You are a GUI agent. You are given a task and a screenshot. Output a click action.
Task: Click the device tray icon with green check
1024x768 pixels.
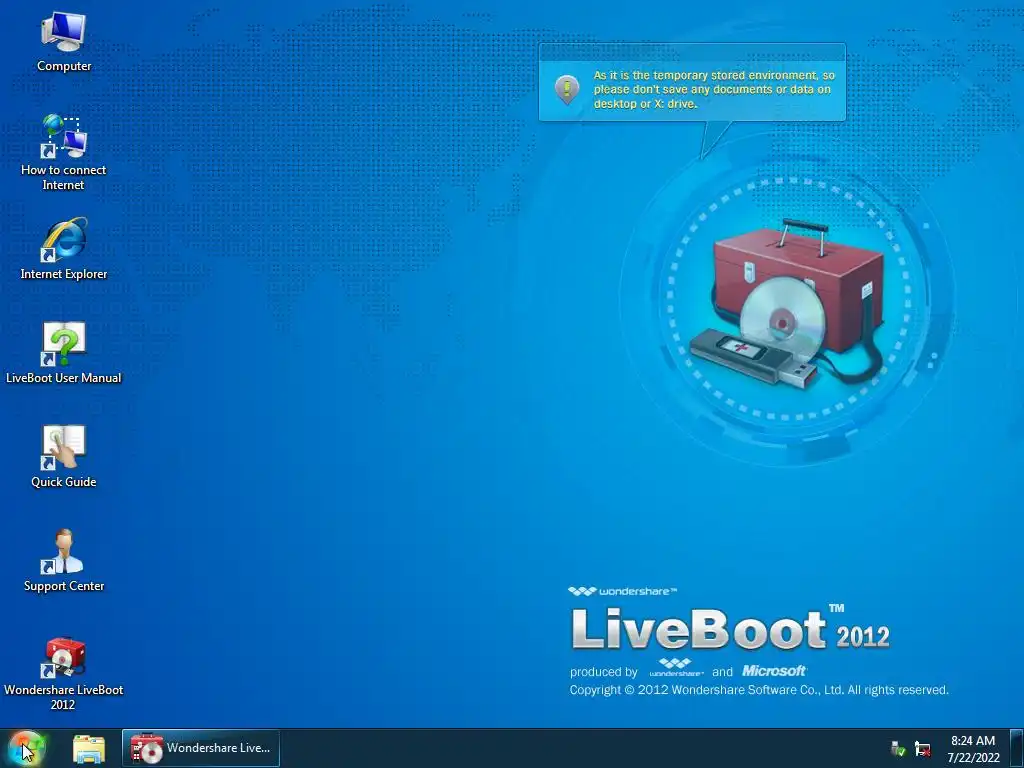[898, 748]
